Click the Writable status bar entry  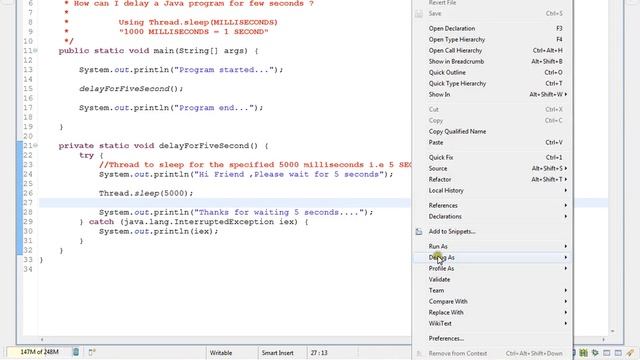[221, 353]
